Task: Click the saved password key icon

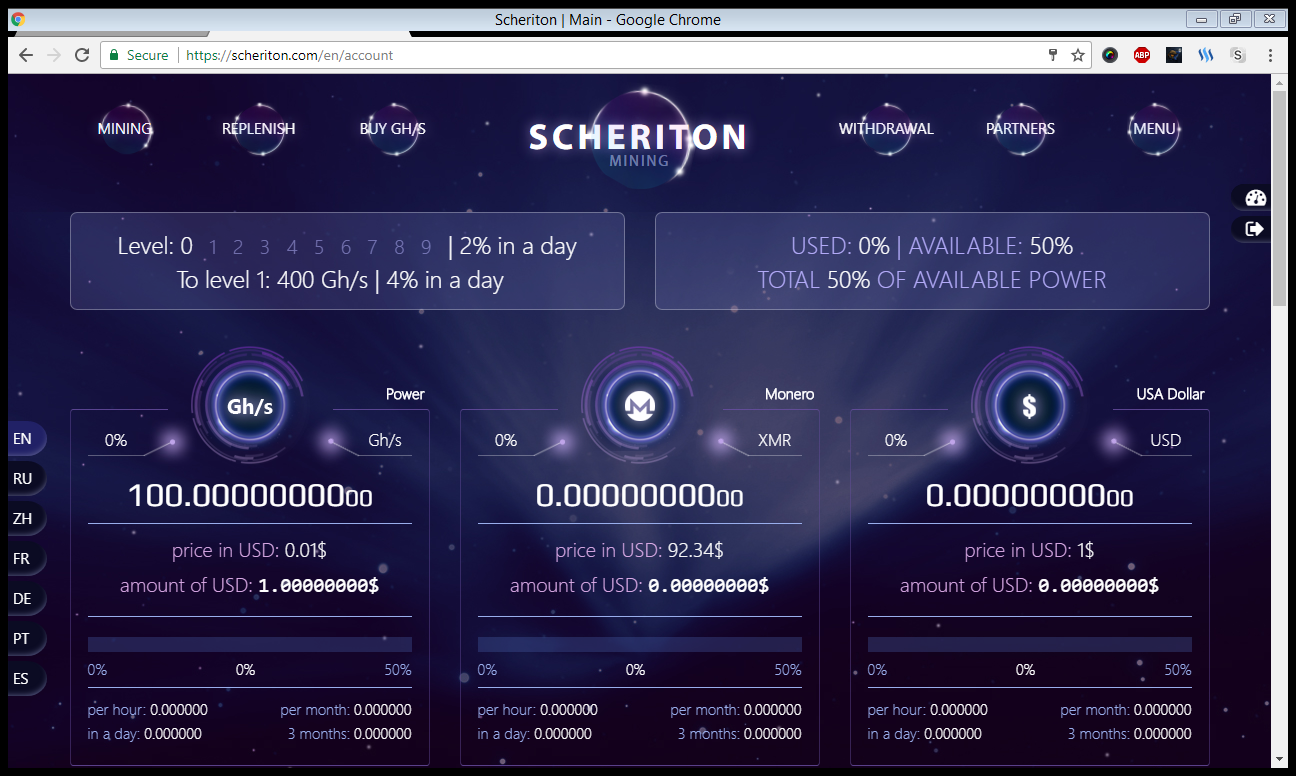Action: pos(1052,55)
